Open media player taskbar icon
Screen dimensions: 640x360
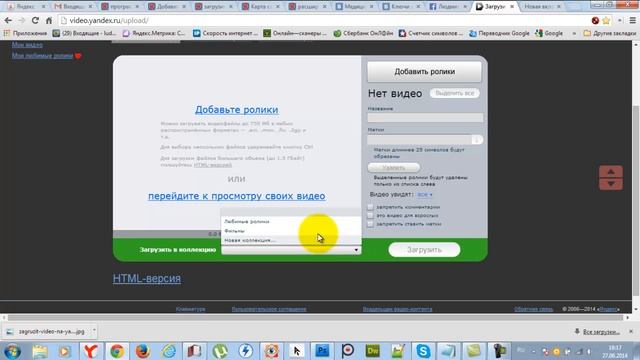coord(64,351)
